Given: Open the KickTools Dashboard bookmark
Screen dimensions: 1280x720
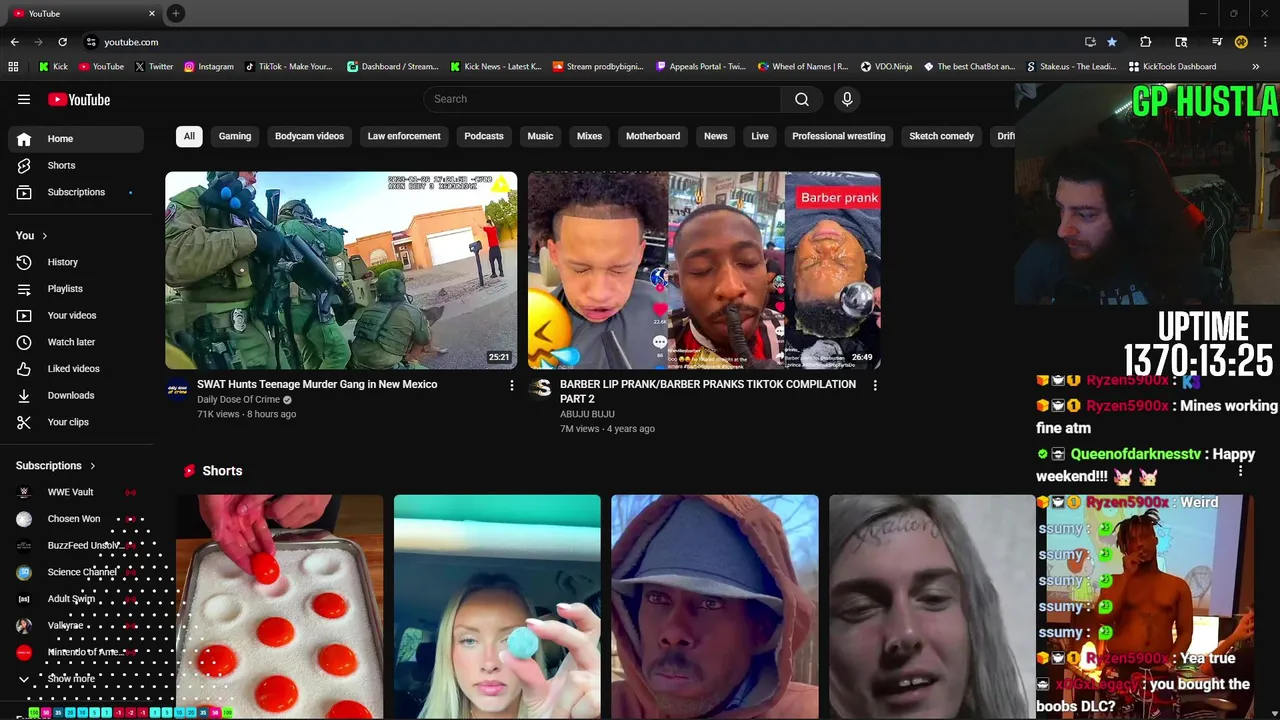Looking at the screenshot, I should point(1172,67).
